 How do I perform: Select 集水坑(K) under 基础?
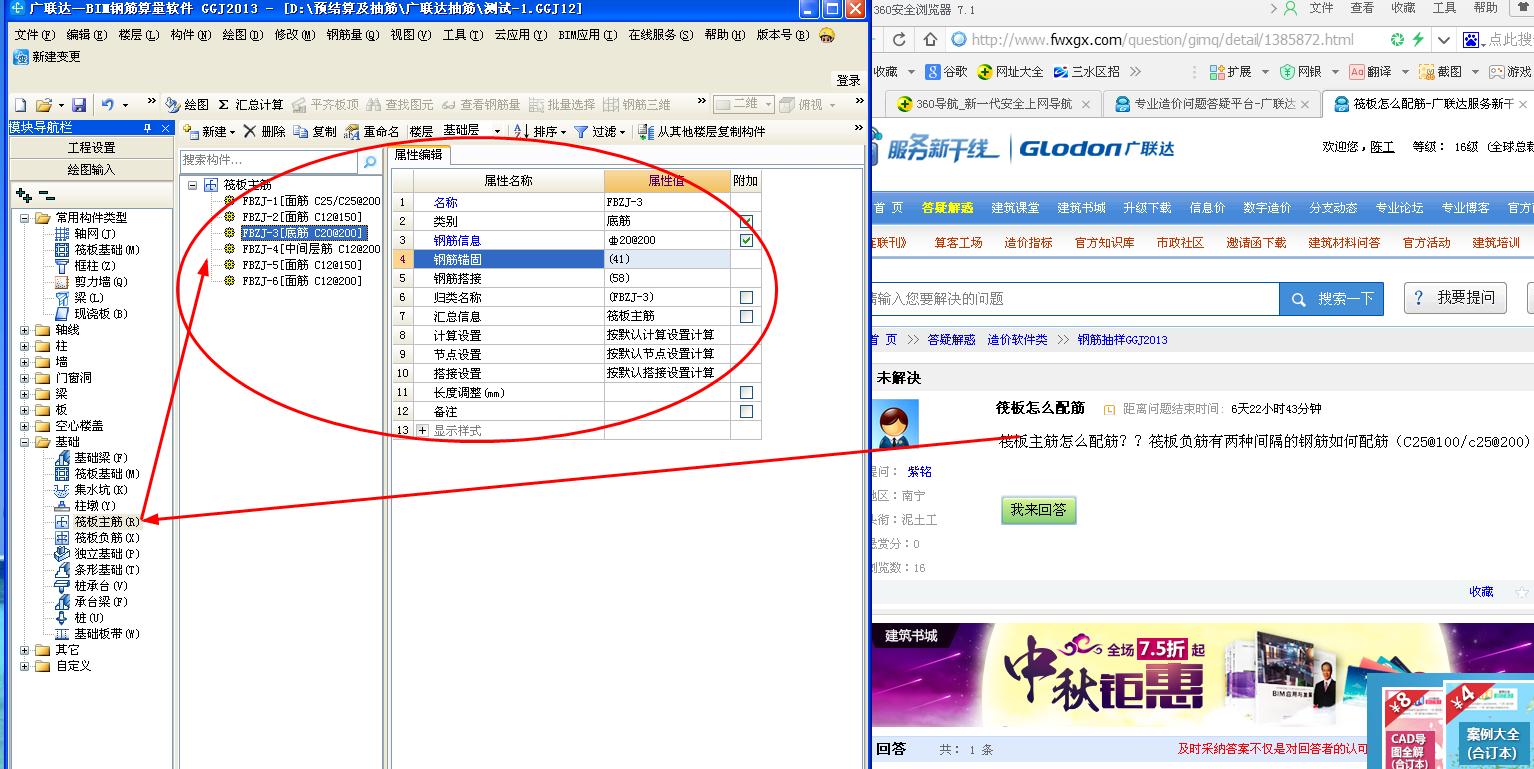pos(91,490)
